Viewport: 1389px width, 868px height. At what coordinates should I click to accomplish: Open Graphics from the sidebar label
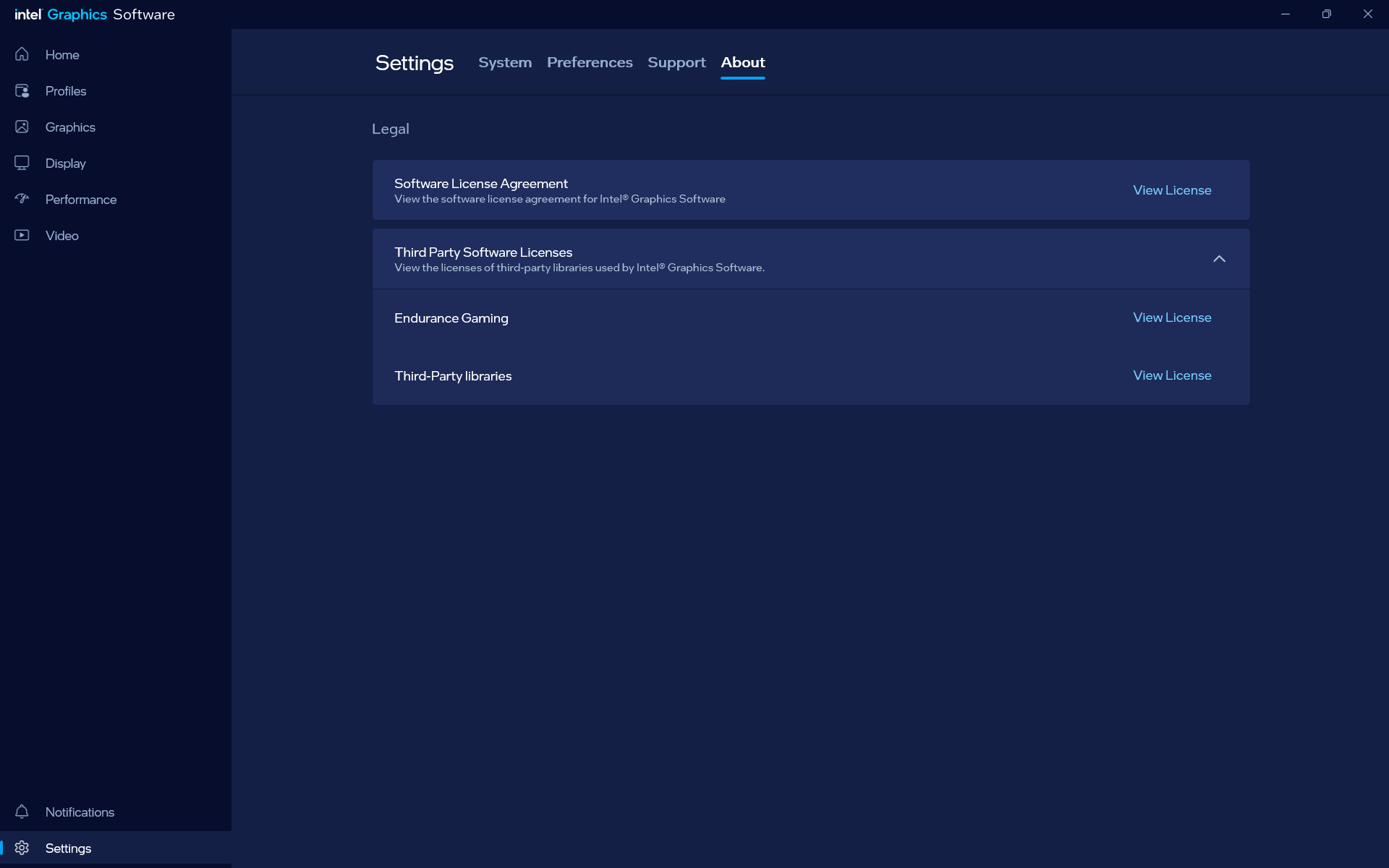[70, 127]
